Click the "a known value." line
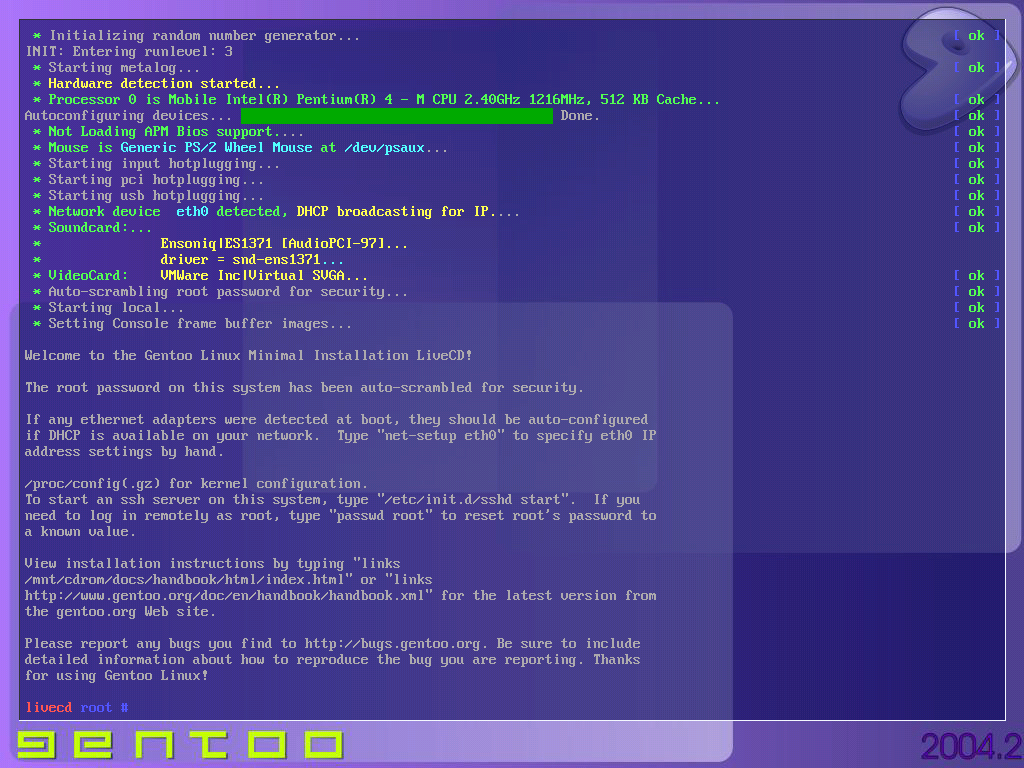Viewport: 1024px width, 768px height. [x=80, y=532]
